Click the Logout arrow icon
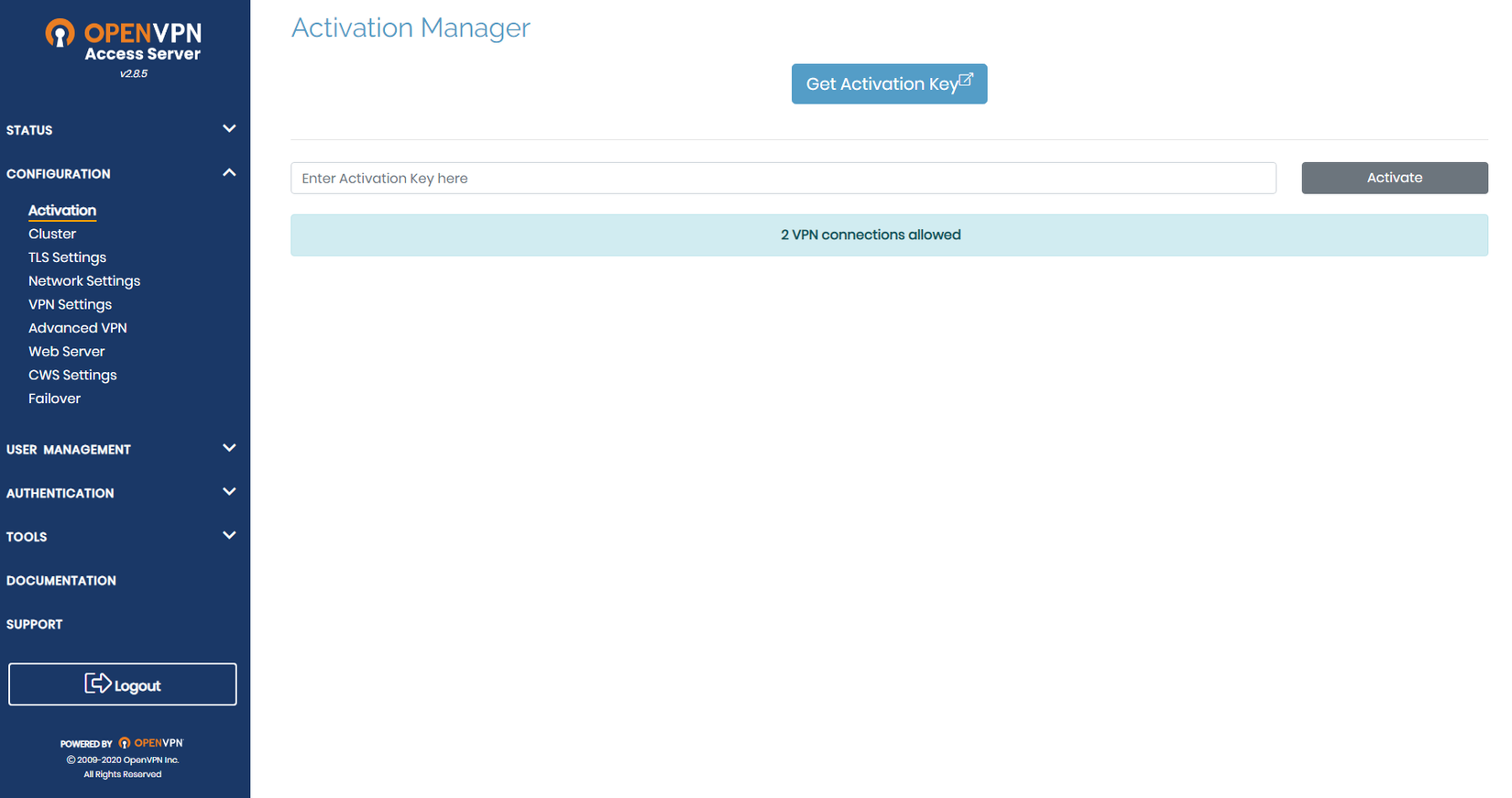This screenshot has width=1512, height=798. coord(97,683)
